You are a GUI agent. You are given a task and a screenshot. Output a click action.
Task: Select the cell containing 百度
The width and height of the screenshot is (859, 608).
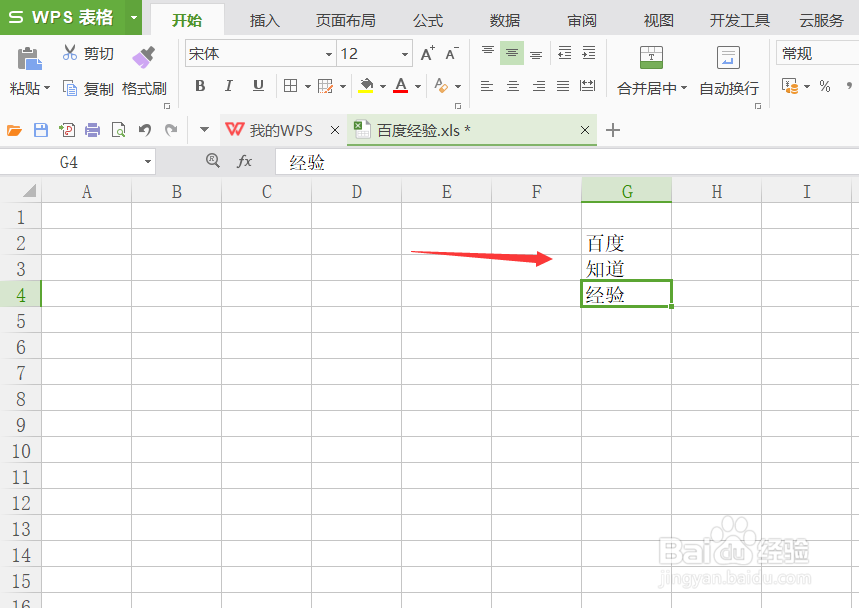tap(627, 243)
